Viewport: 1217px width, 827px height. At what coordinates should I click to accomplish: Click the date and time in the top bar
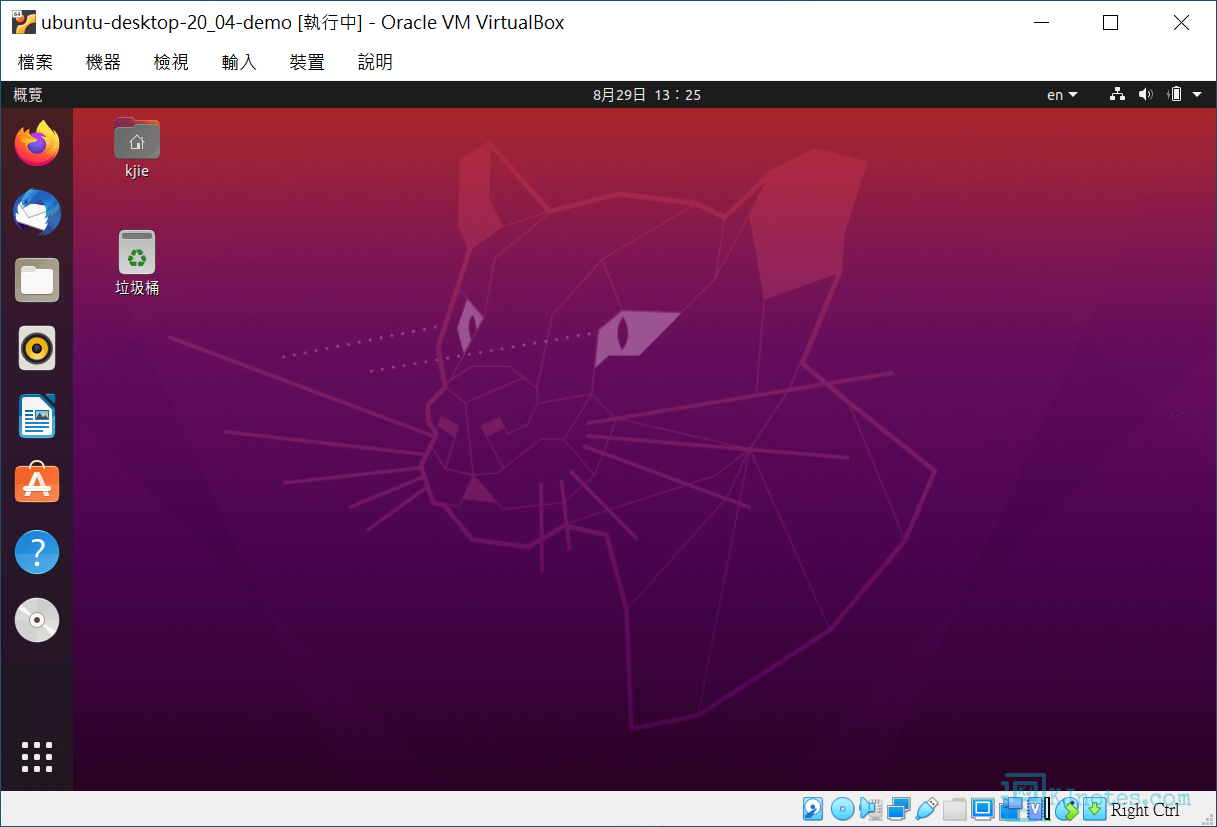(x=646, y=95)
